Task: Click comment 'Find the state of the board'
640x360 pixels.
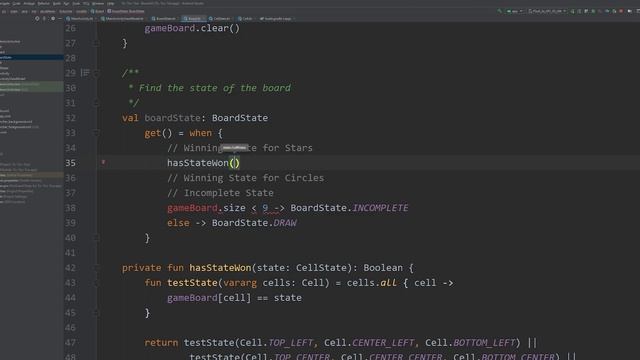Action: click(x=215, y=88)
